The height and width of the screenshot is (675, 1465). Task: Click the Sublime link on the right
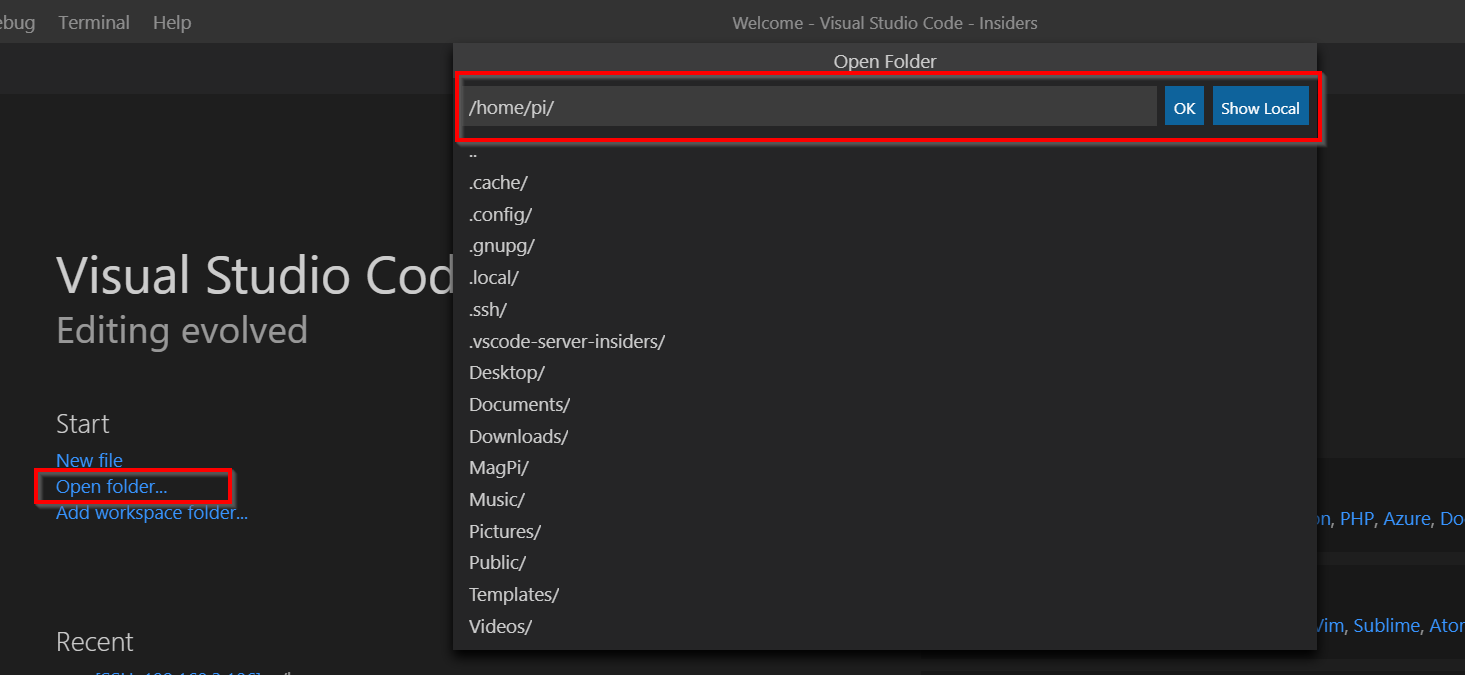pyautogui.click(x=1386, y=625)
